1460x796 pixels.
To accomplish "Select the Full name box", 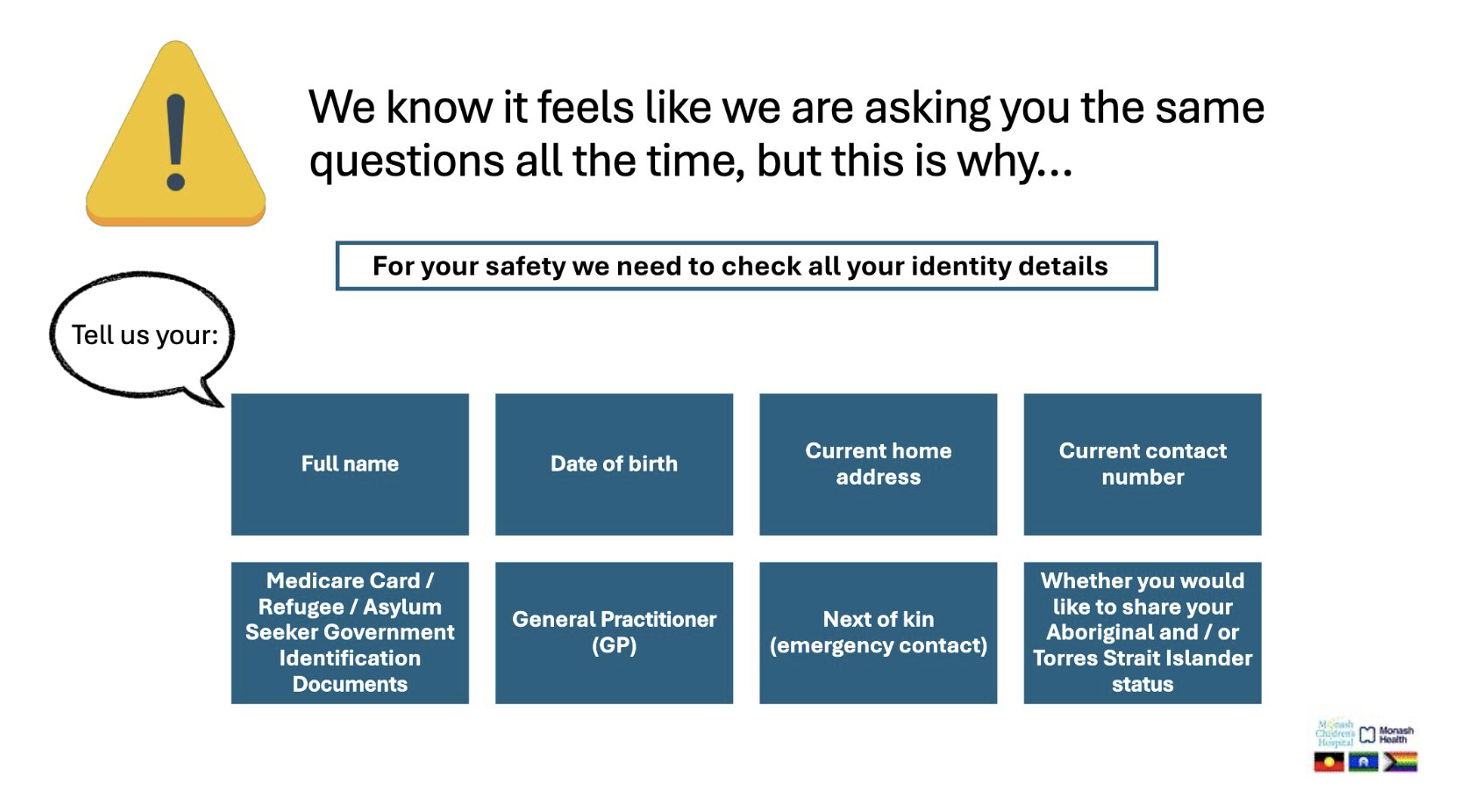I will (350, 464).
